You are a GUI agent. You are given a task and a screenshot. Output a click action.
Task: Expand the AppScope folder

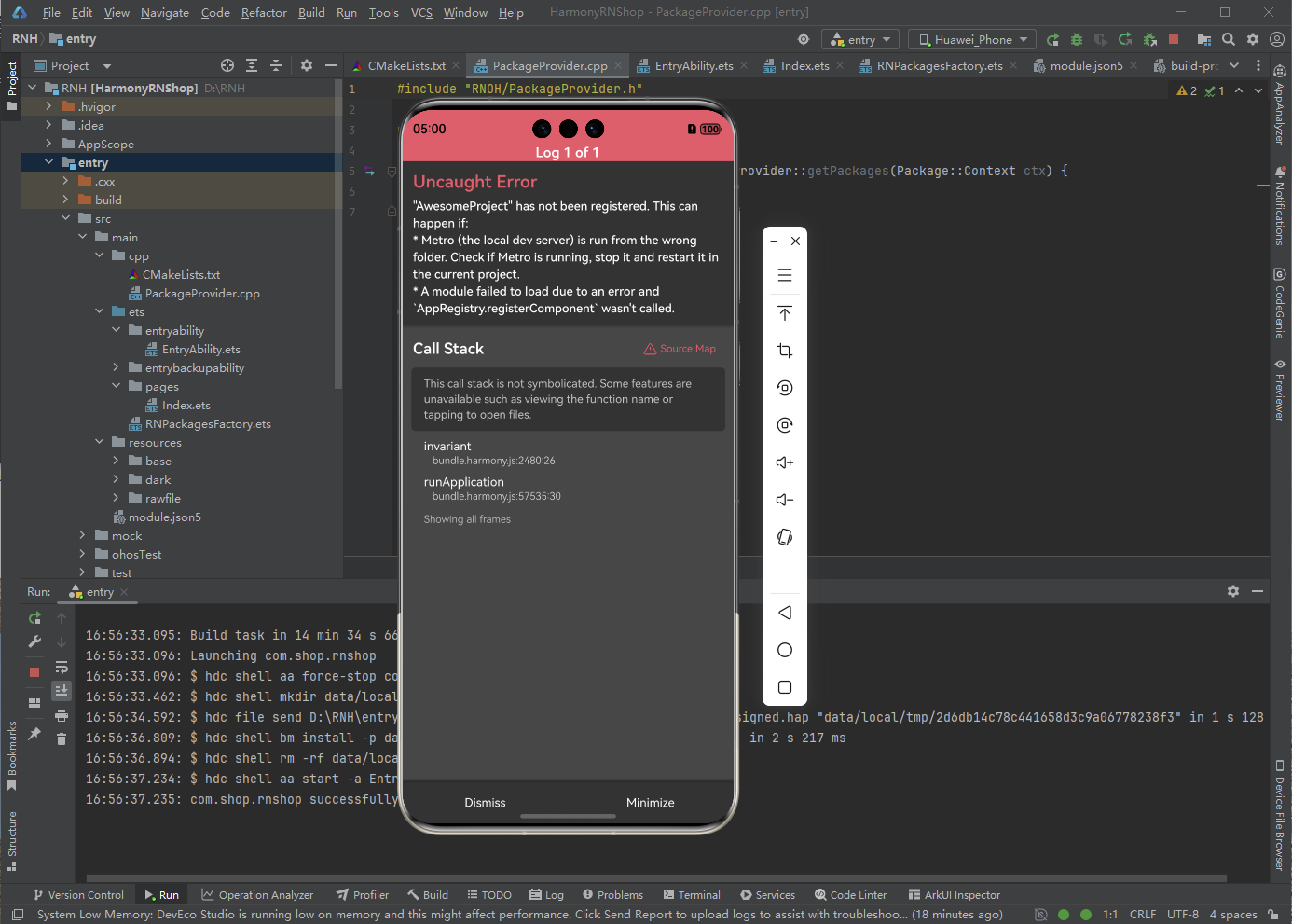click(49, 144)
